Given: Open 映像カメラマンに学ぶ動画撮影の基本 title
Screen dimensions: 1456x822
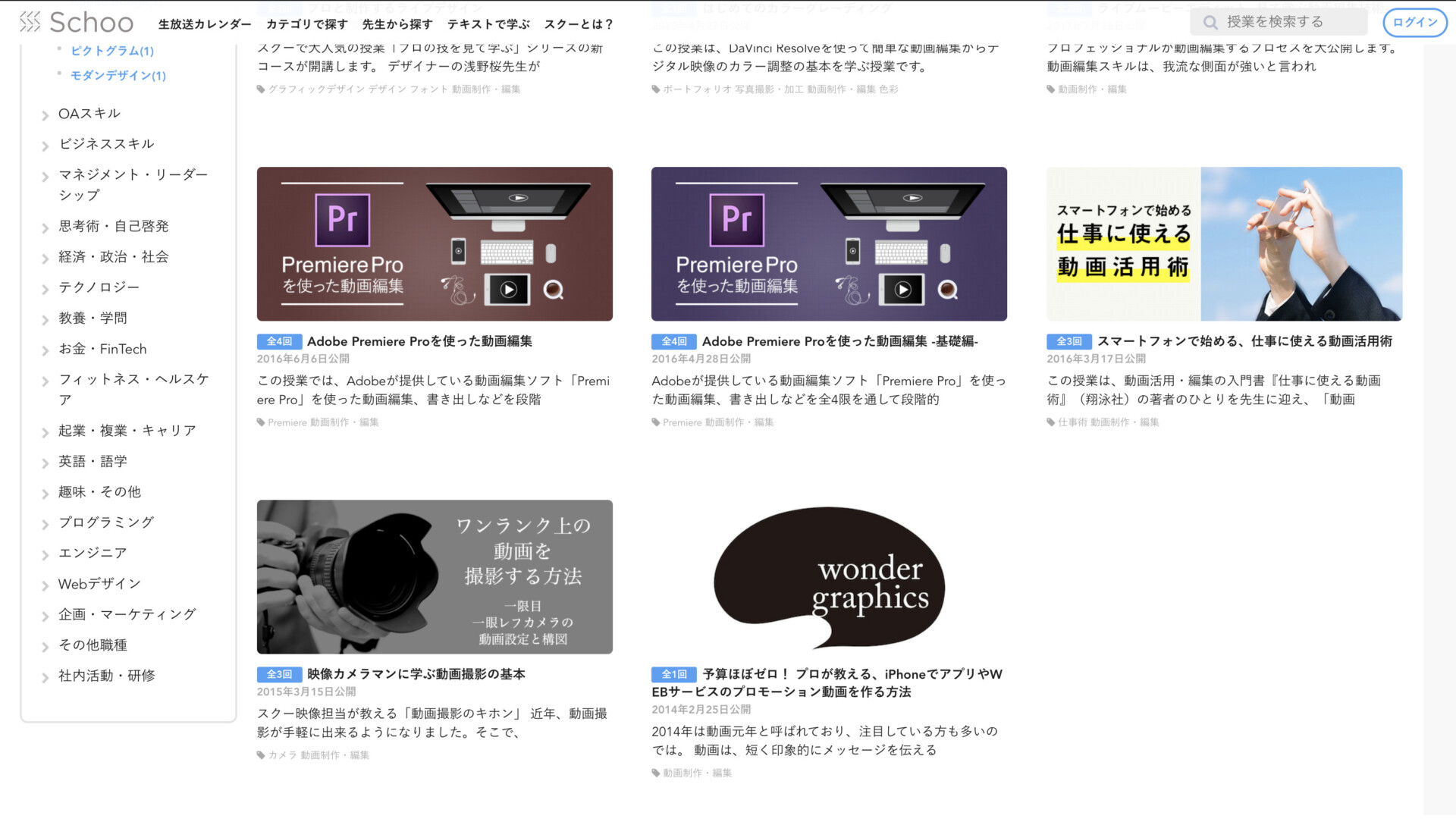Looking at the screenshot, I should tap(416, 675).
